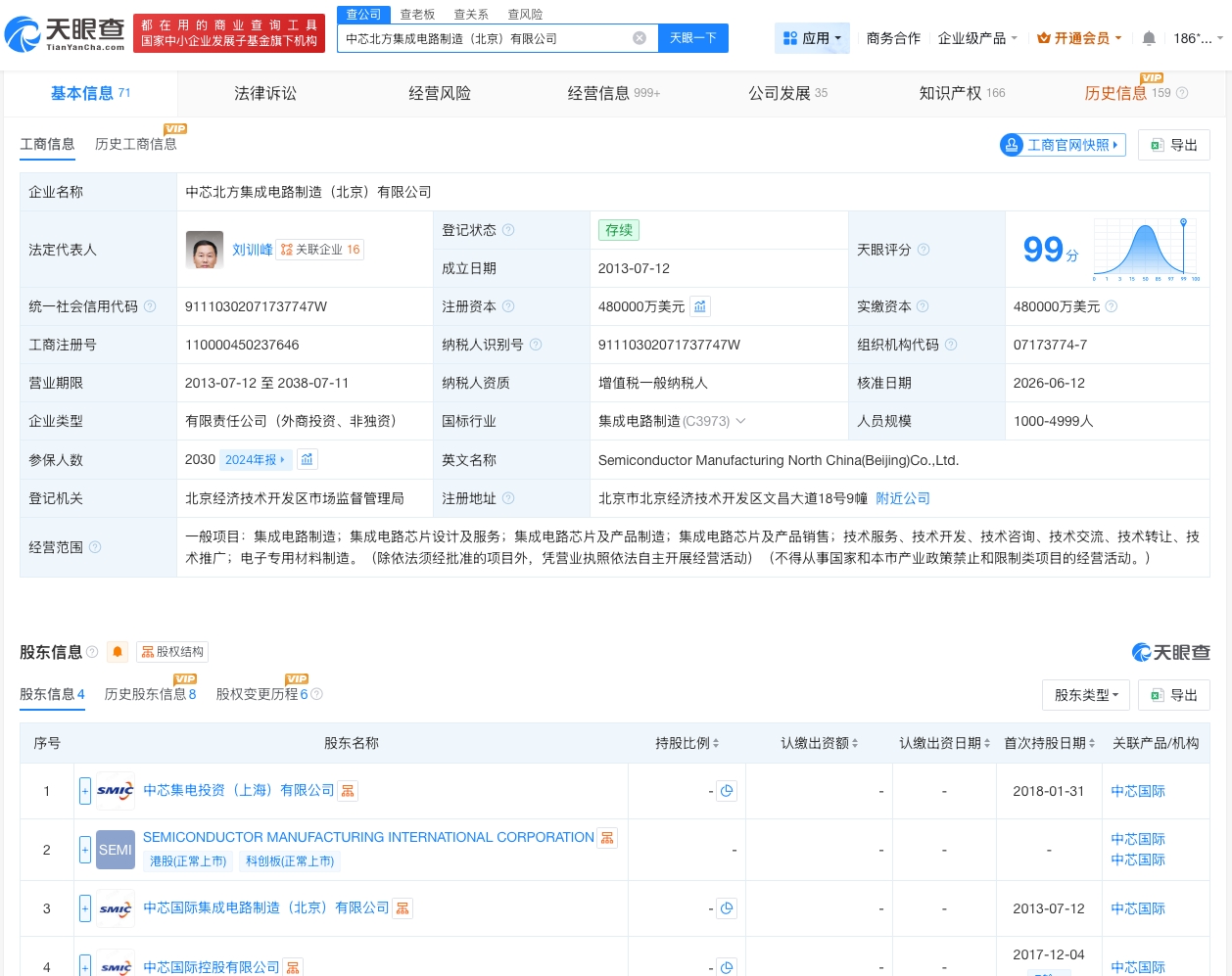
Task: Click 股权结构 button
Action: [x=172, y=652]
